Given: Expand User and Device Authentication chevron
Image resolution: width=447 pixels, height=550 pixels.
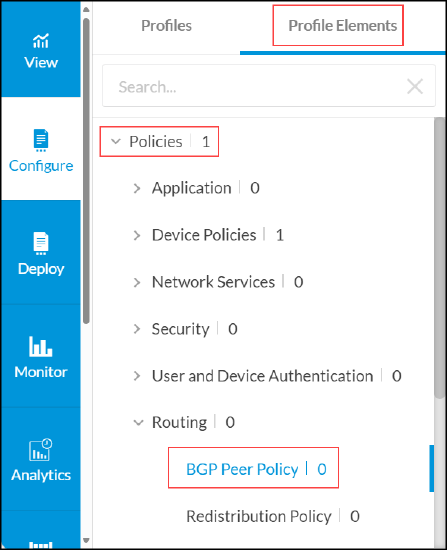Looking at the screenshot, I should [137, 376].
